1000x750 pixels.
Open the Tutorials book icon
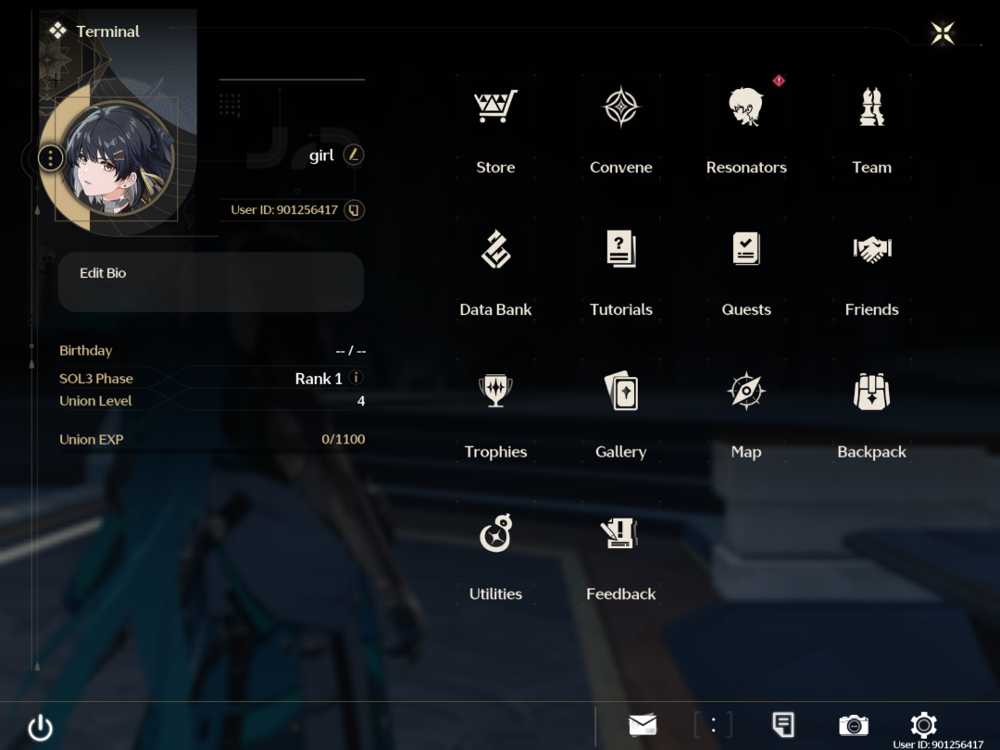[621, 249]
